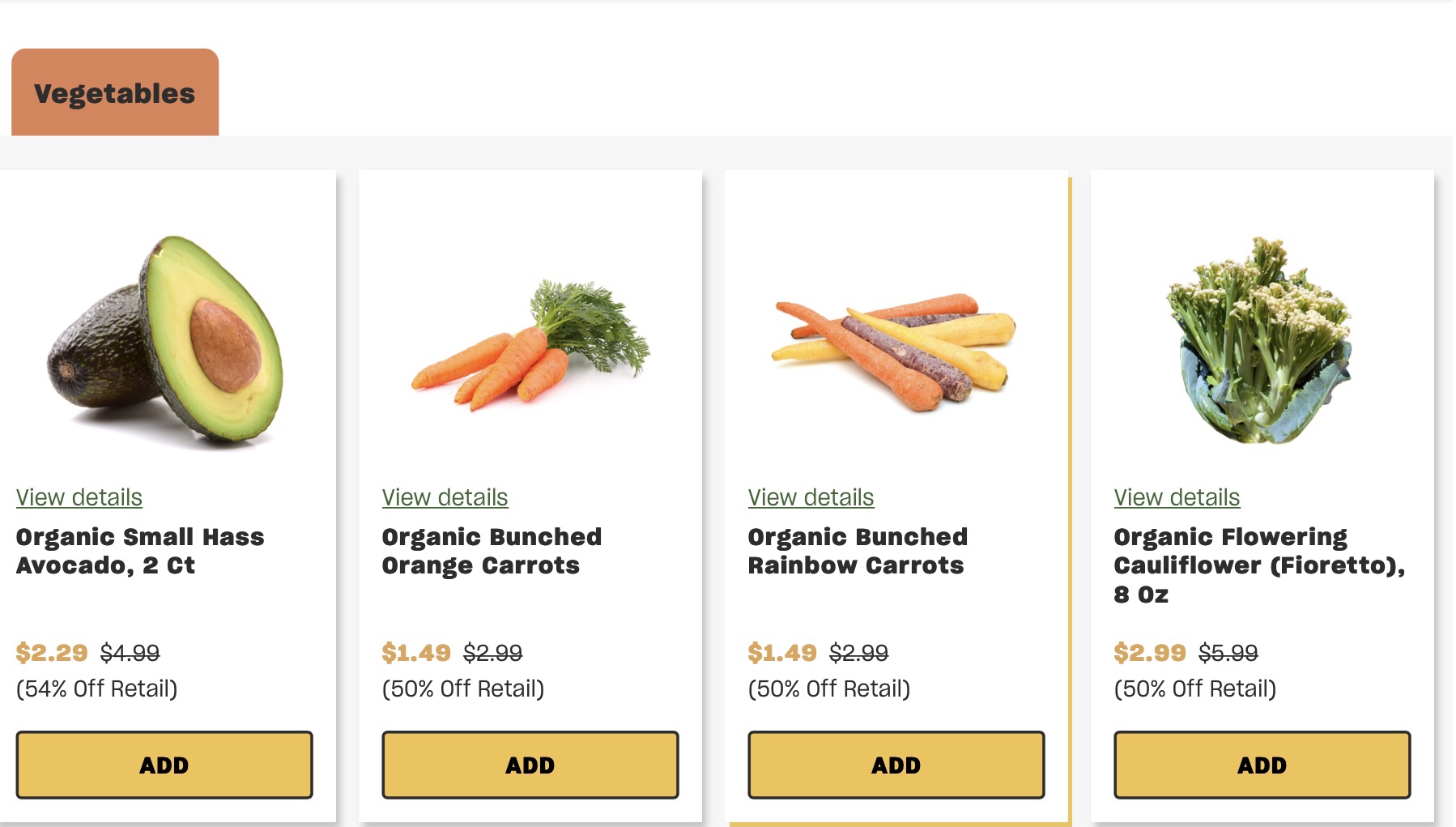Click the Organic Bunched Orange Carrots title
Image resolution: width=1456 pixels, height=827 pixels.
click(491, 551)
